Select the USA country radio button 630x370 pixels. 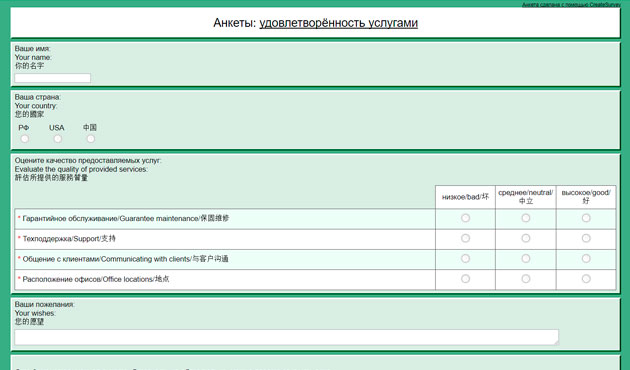point(58,139)
